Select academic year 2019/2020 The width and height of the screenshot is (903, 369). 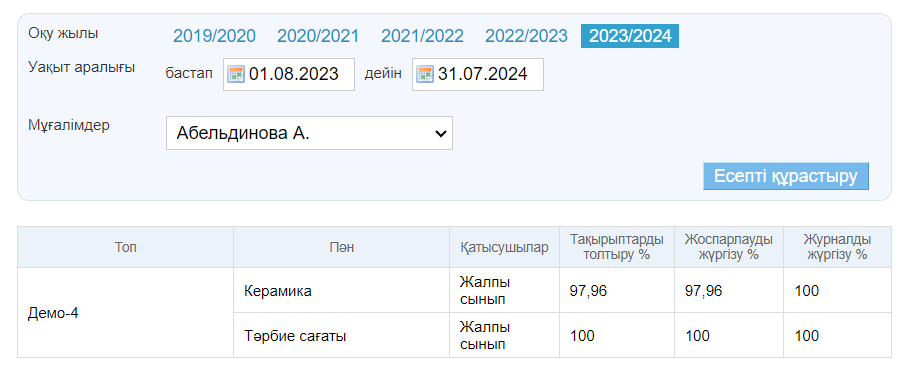pyautogui.click(x=214, y=36)
